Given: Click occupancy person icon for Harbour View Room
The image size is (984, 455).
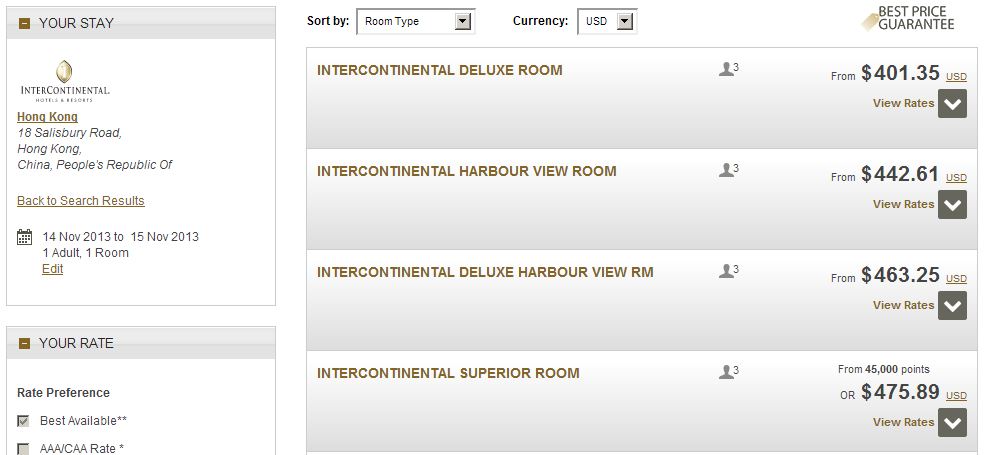Looking at the screenshot, I should click(x=728, y=170).
